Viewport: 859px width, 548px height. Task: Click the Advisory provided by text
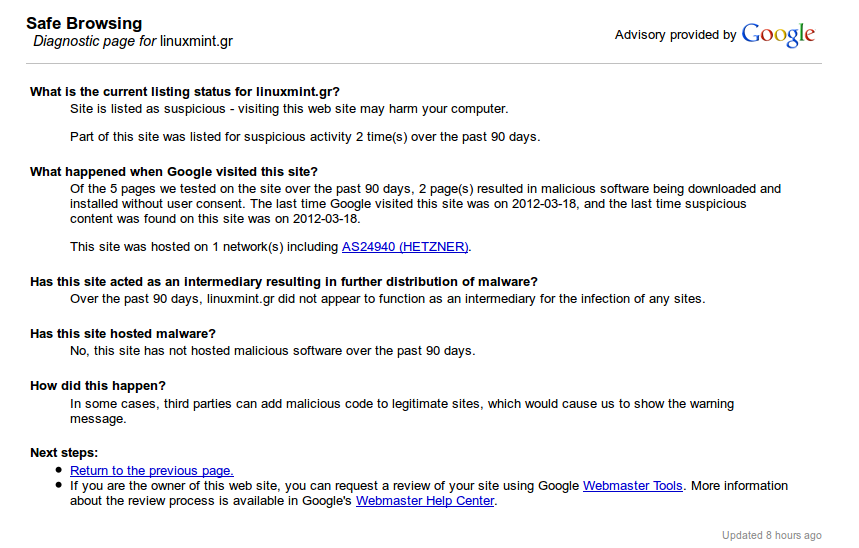pyautogui.click(x=675, y=35)
